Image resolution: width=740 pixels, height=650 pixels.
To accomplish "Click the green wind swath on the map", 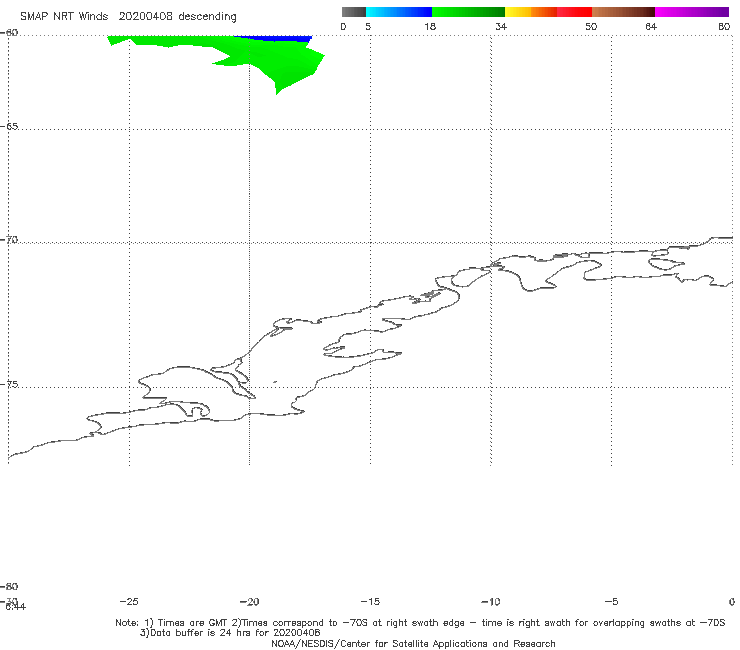I will point(274,61).
